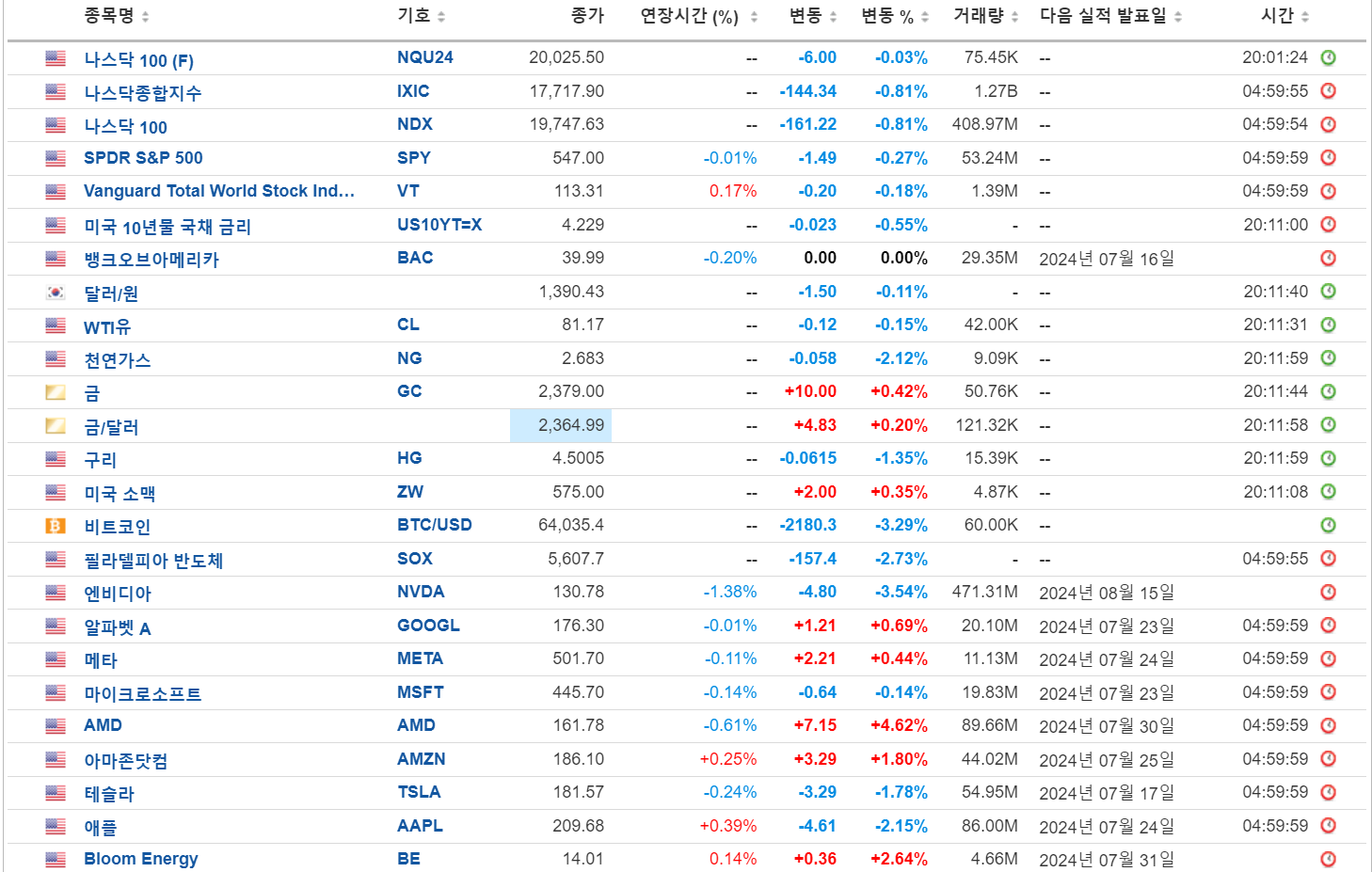Screen dimensions: 1372x872
Task: Click the green clock icon in 달러/원 row
Action: pyautogui.click(x=1328, y=292)
